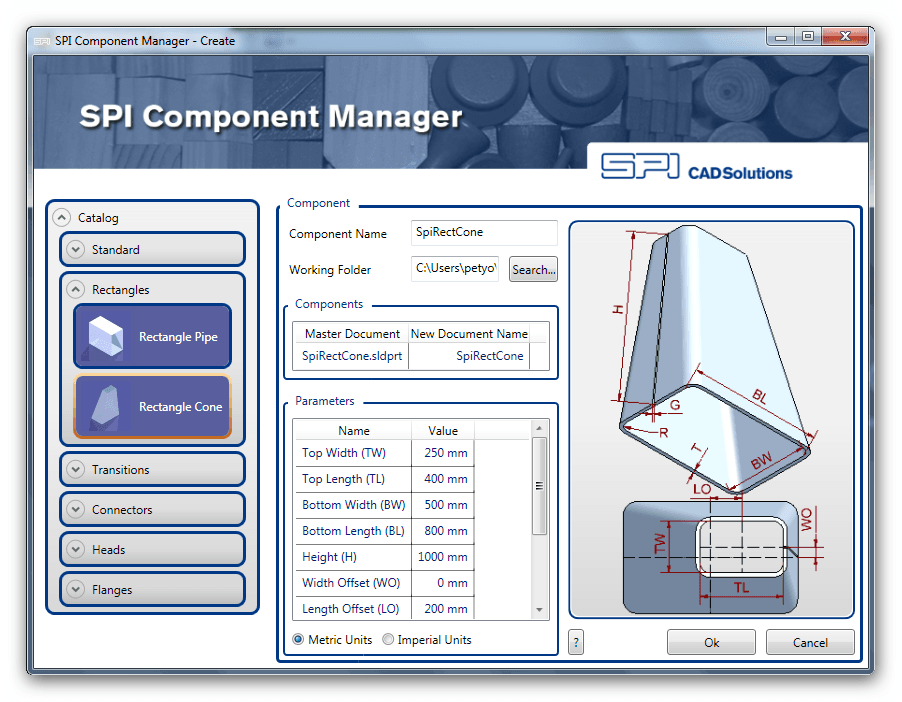This screenshot has height=702, width=902.
Task: Click the parameters Name column header
Action: click(353, 430)
